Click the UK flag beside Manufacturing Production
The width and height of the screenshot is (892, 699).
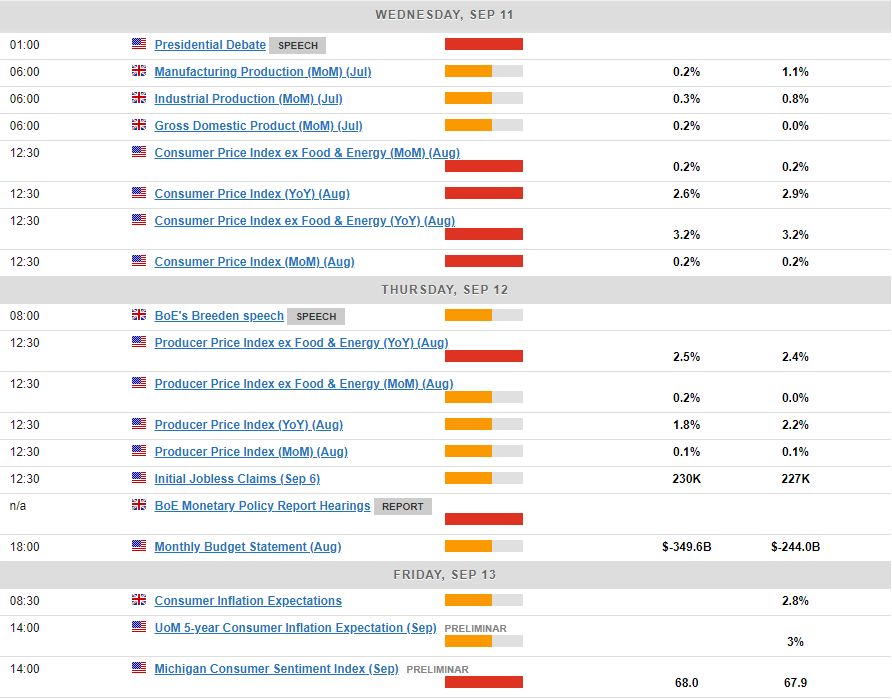(x=139, y=71)
